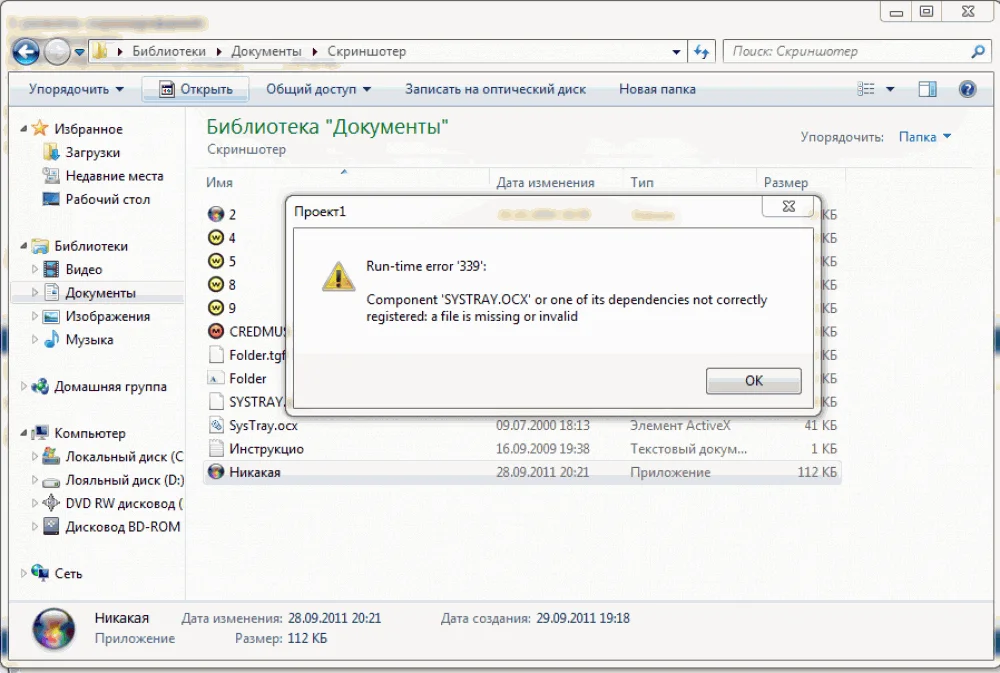Click Новая папка in toolbar
1000x673 pixels.
point(656,89)
